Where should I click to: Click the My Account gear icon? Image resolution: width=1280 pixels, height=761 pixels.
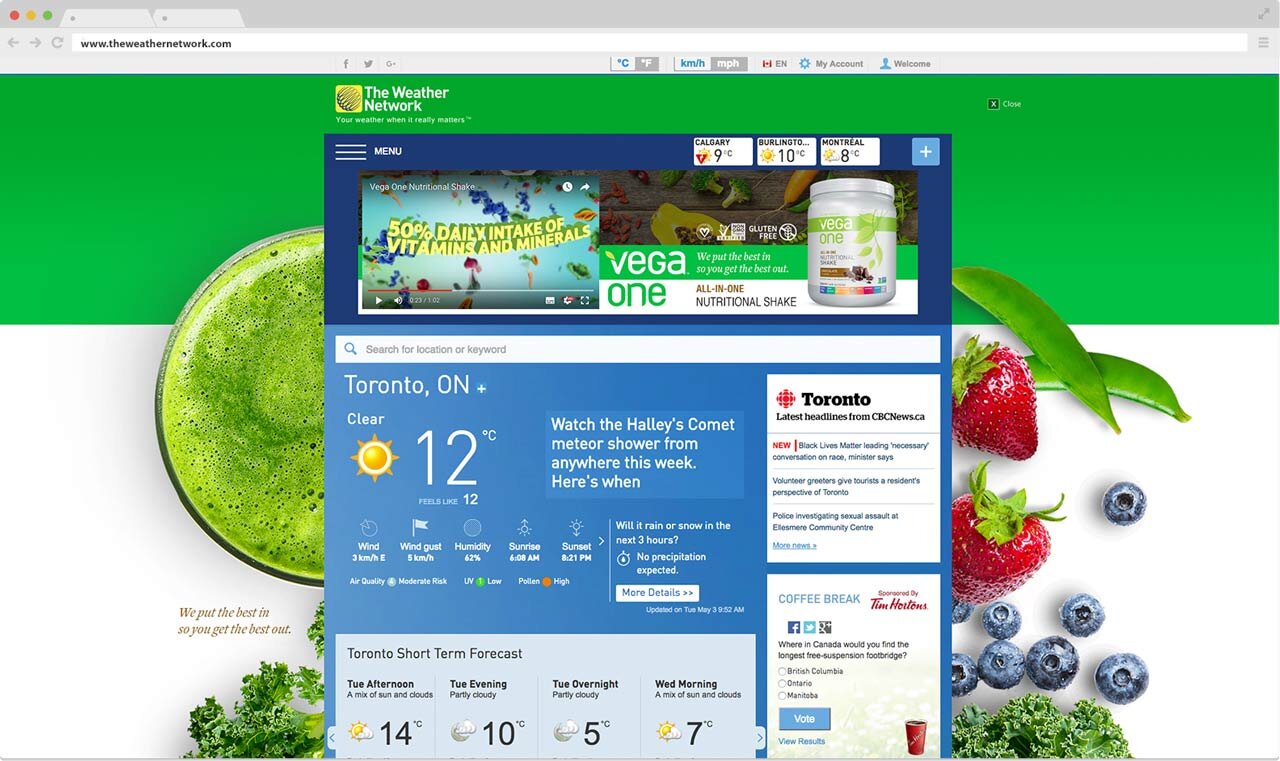[x=805, y=64]
